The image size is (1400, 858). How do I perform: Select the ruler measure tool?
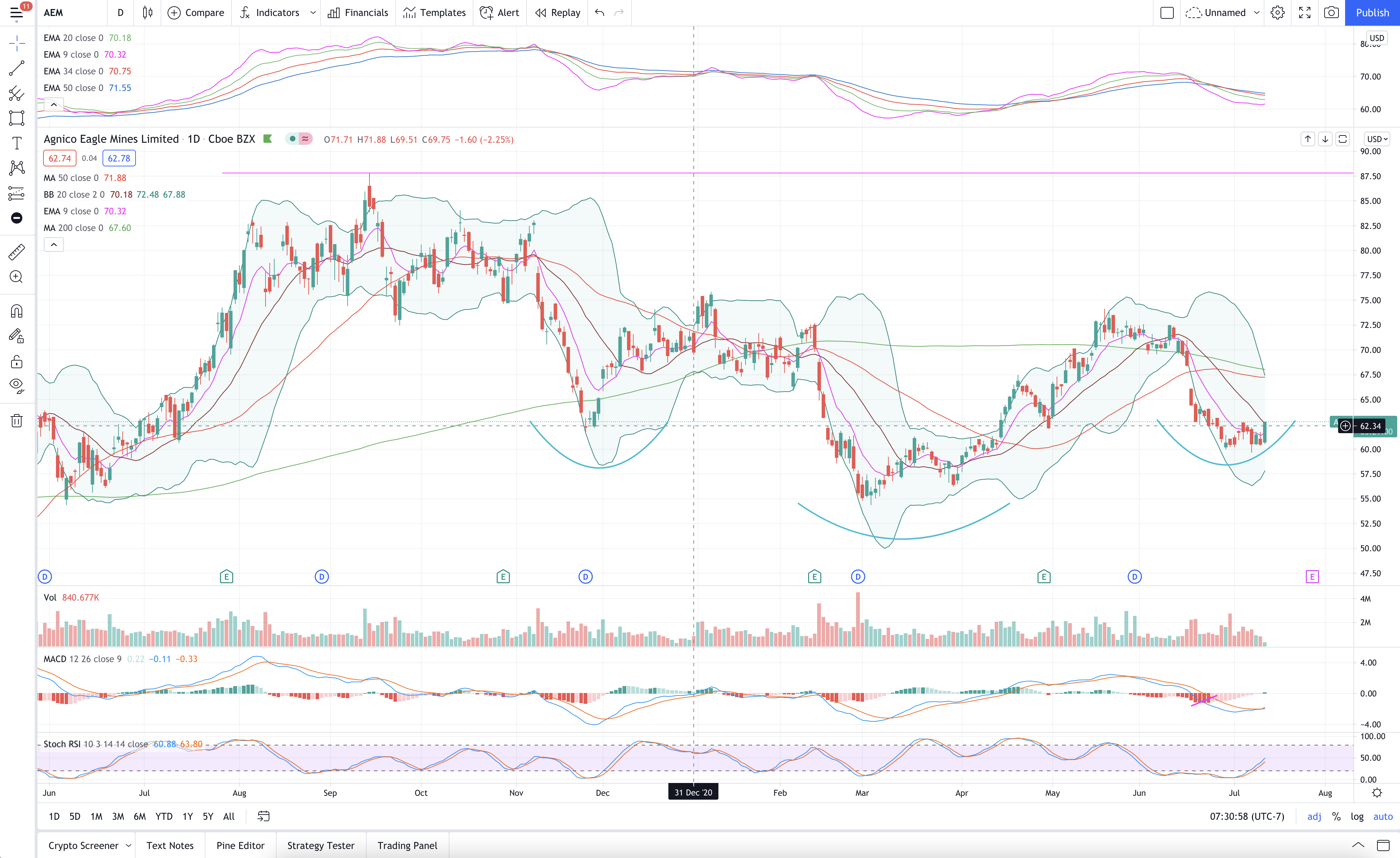tap(16, 251)
